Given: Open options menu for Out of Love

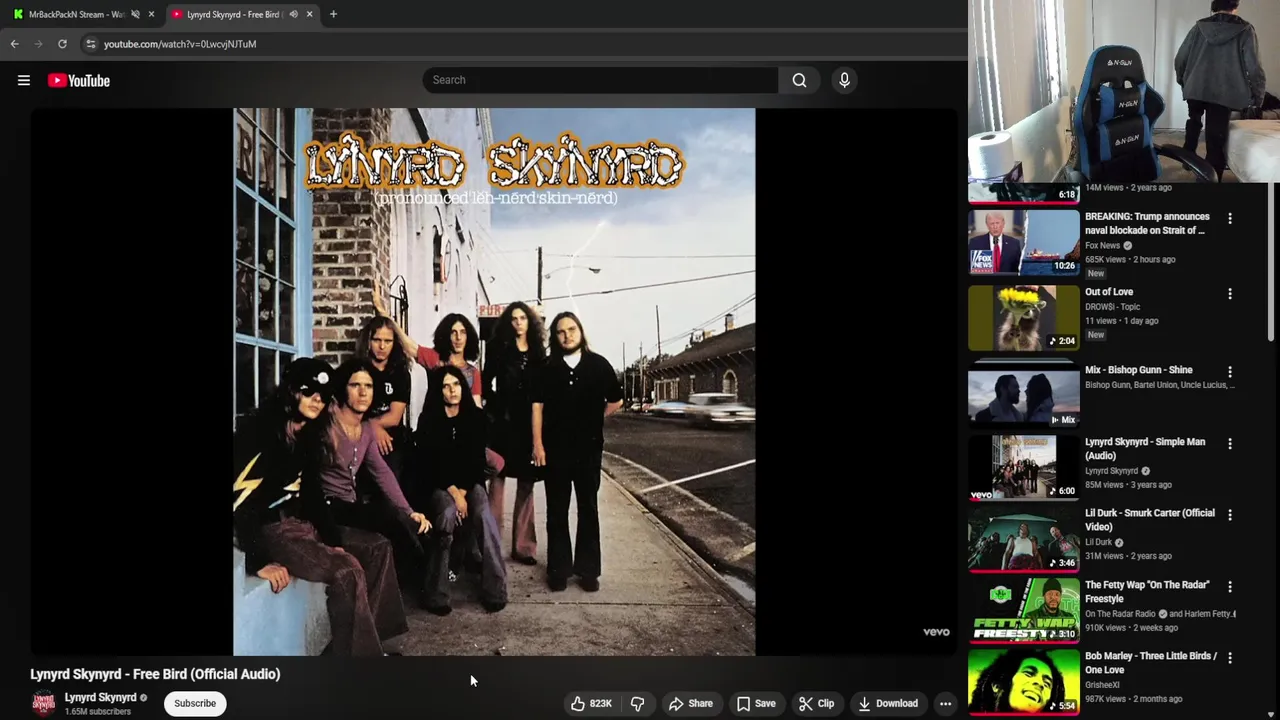Looking at the screenshot, I should [1230, 294].
